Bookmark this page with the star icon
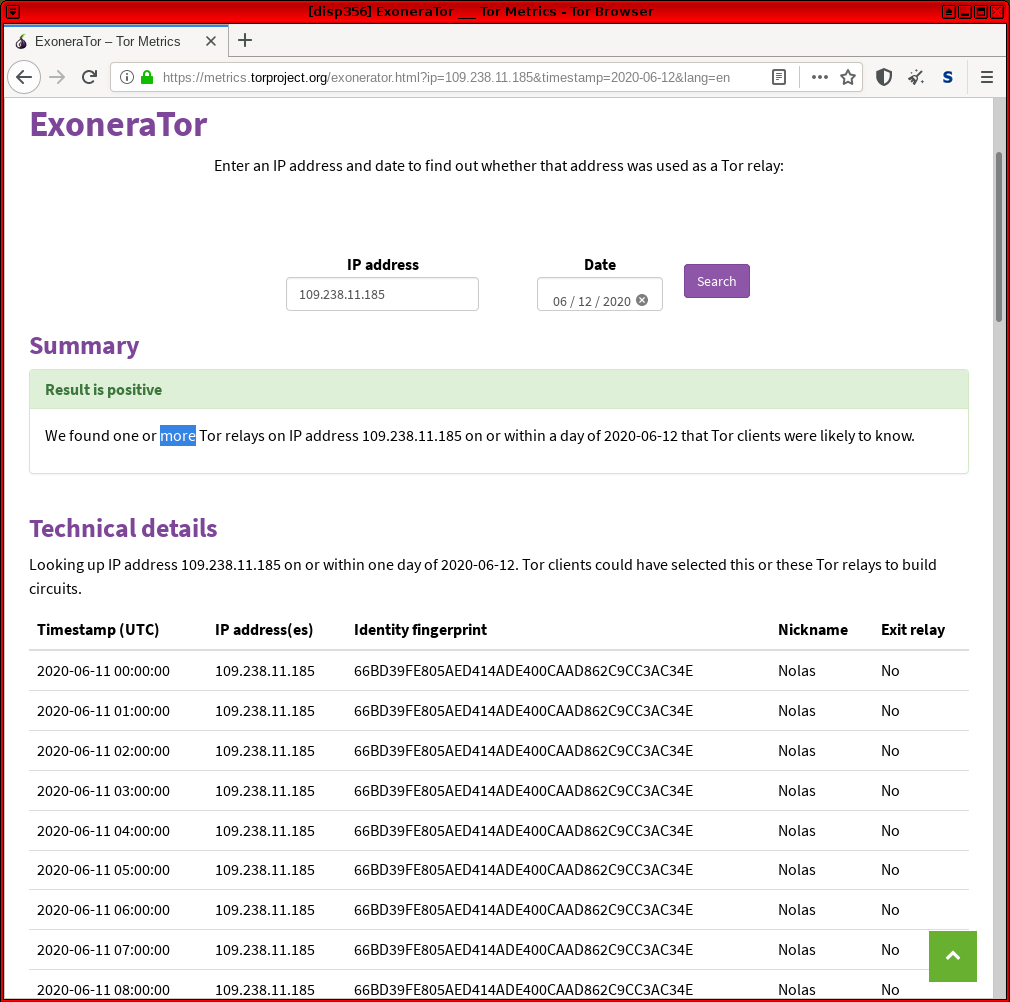This screenshot has height=1002, width=1010. tap(848, 77)
